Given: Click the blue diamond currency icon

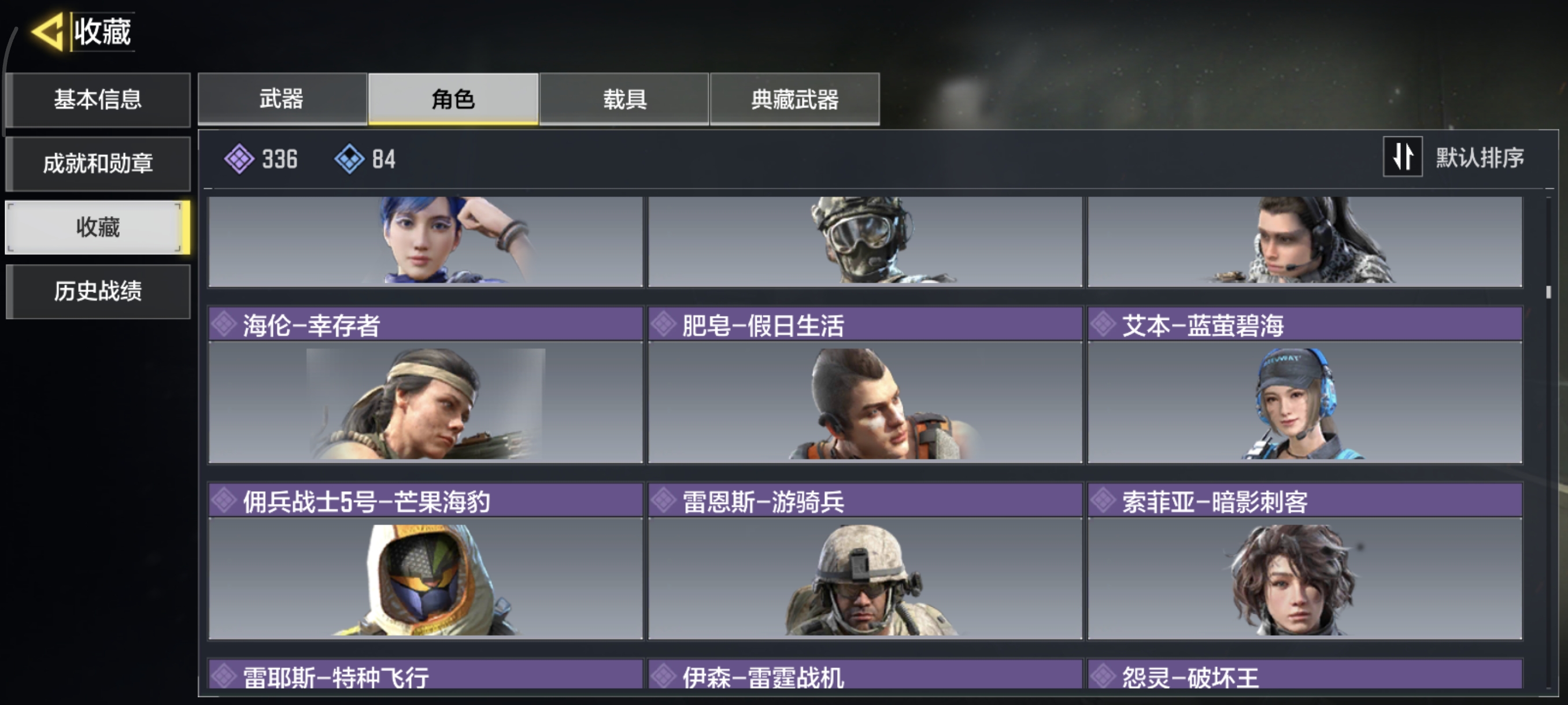Looking at the screenshot, I should [349, 159].
